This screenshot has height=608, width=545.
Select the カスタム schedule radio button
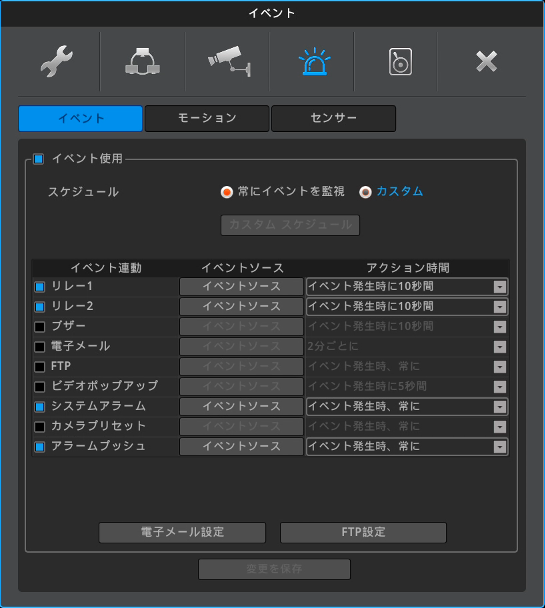click(x=365, y=192)
